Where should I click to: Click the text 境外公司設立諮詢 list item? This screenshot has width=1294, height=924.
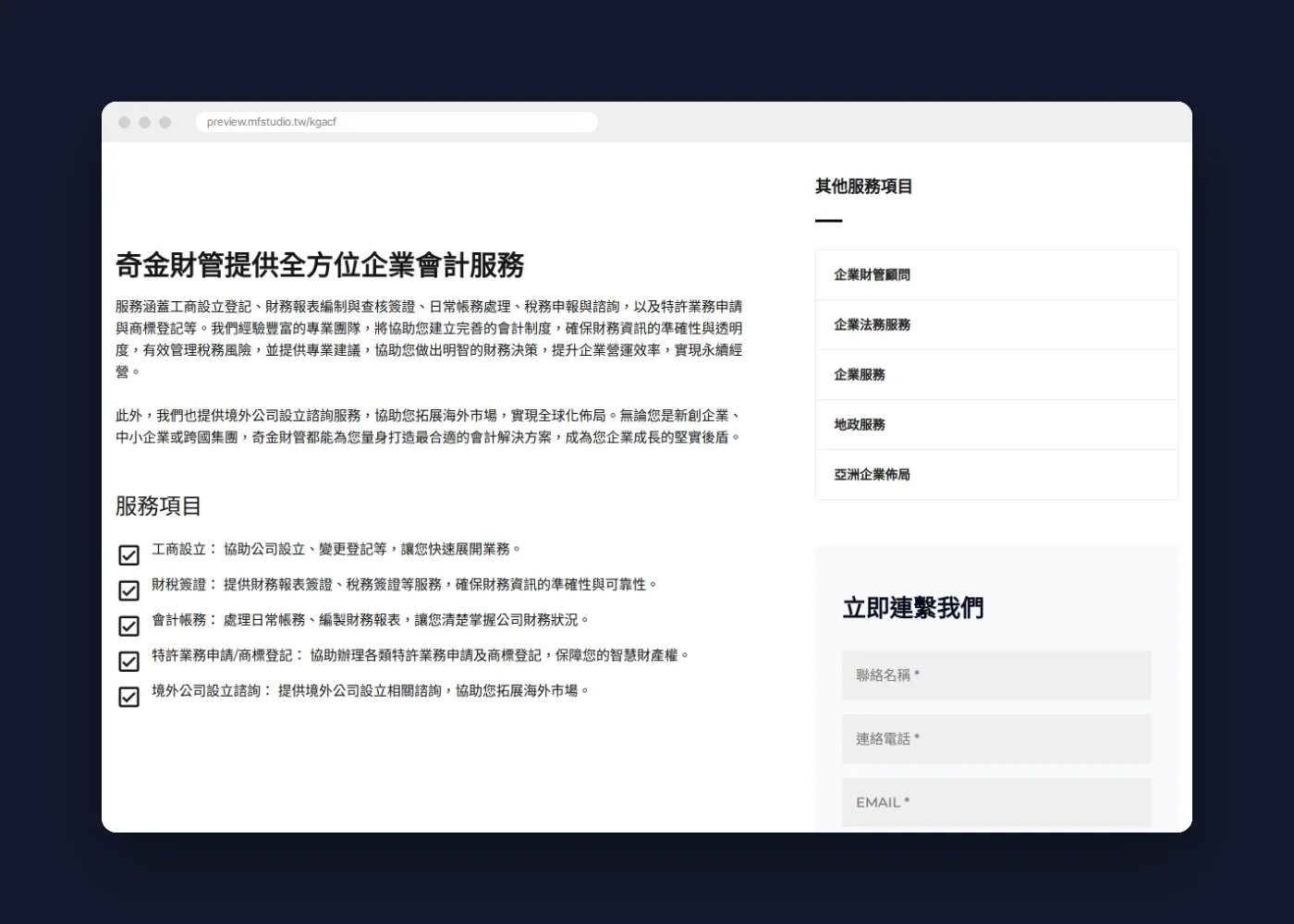pyautogui.click(x=371, y=690)
